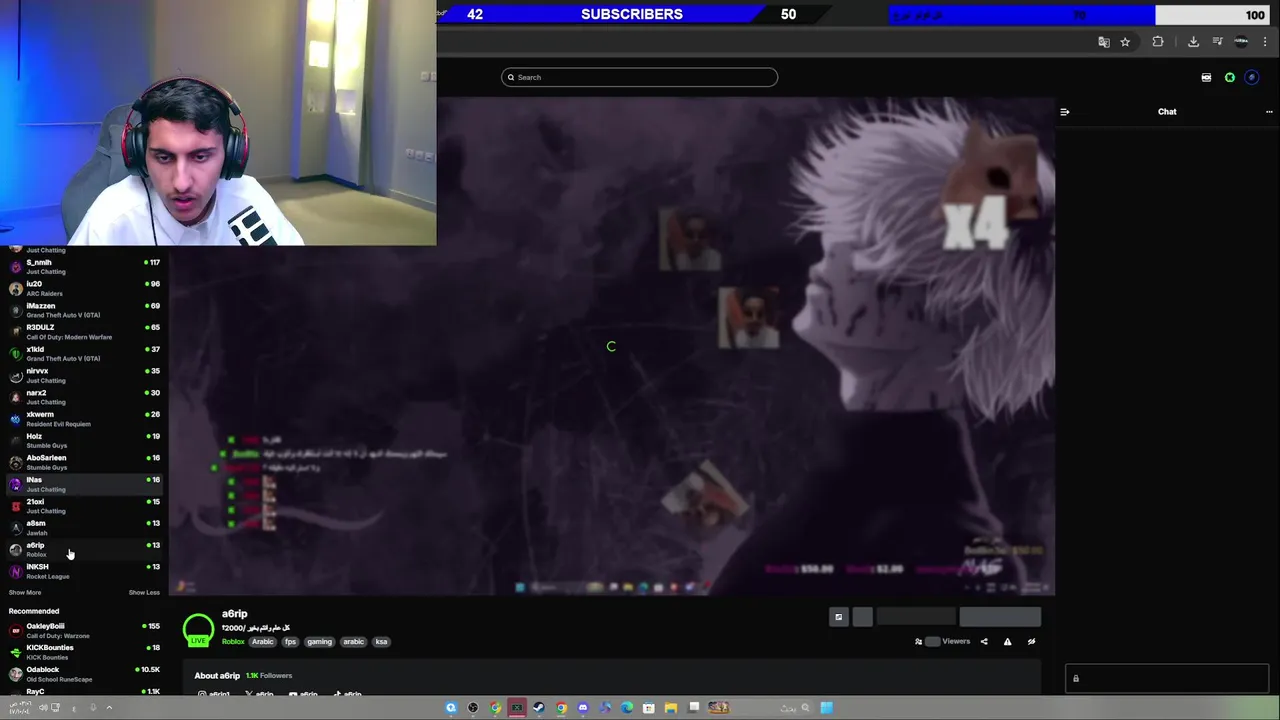Viewport: 1280px width, 720px height.
Task: Open xkwerm Resident Evil channel
Action: 84,419
